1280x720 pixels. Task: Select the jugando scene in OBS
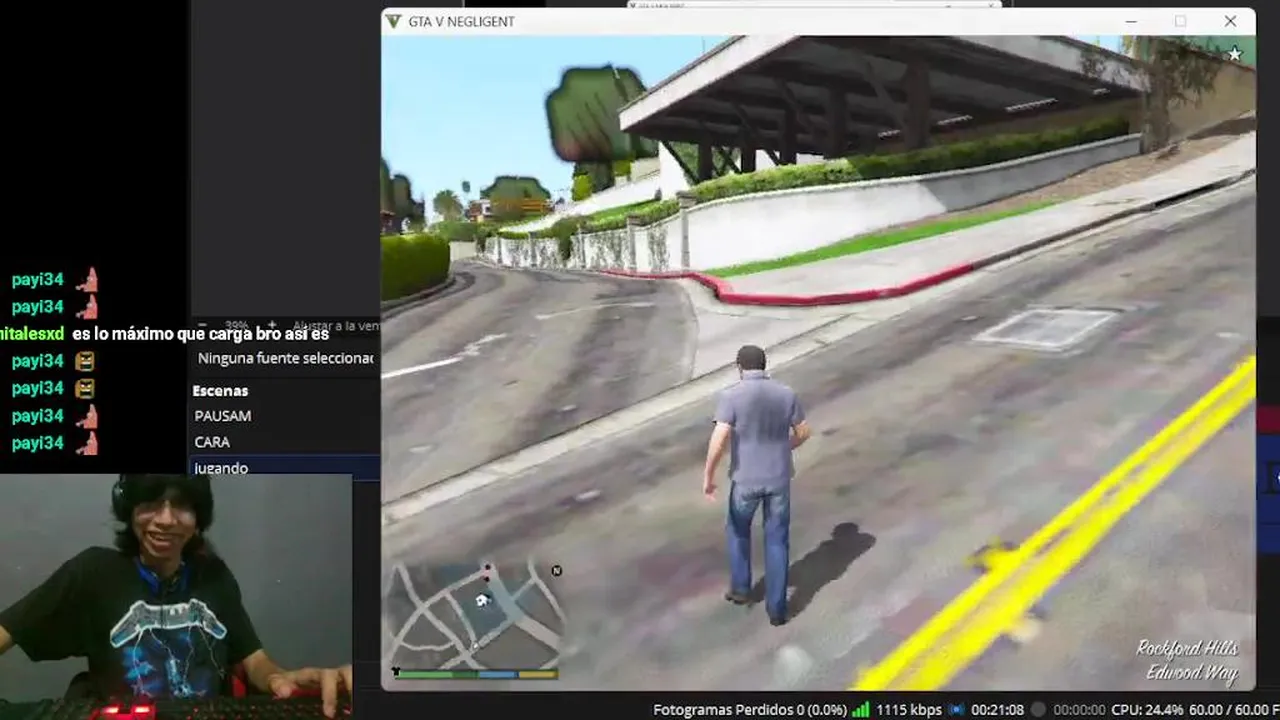285,467
